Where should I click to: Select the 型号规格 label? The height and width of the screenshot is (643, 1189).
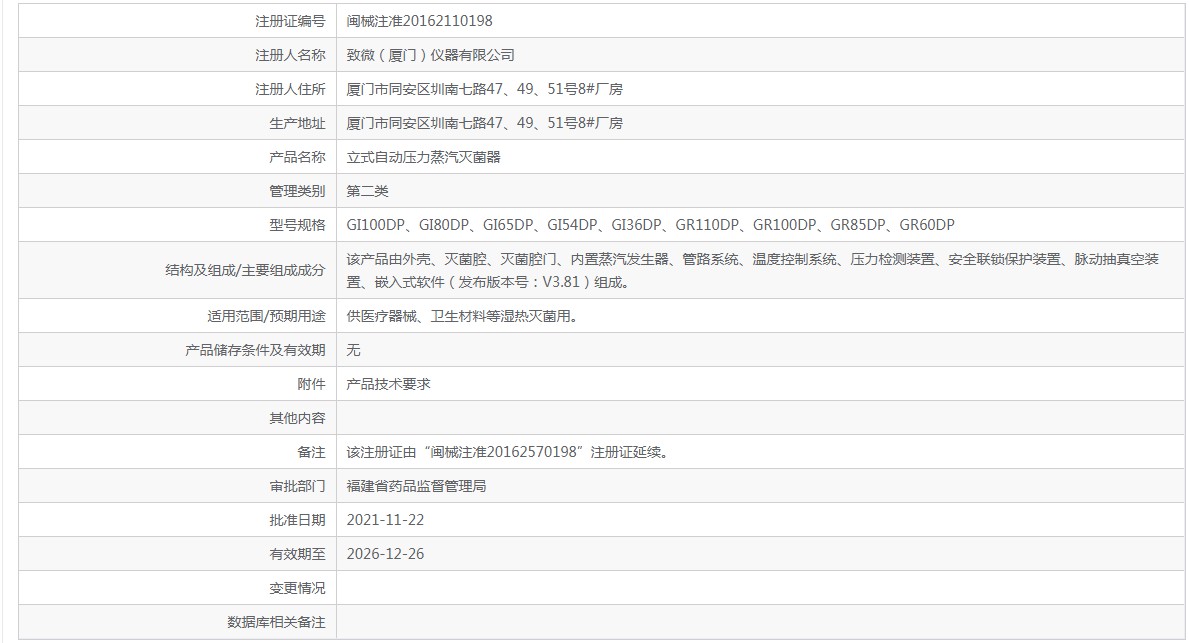(x=297, y=225)
